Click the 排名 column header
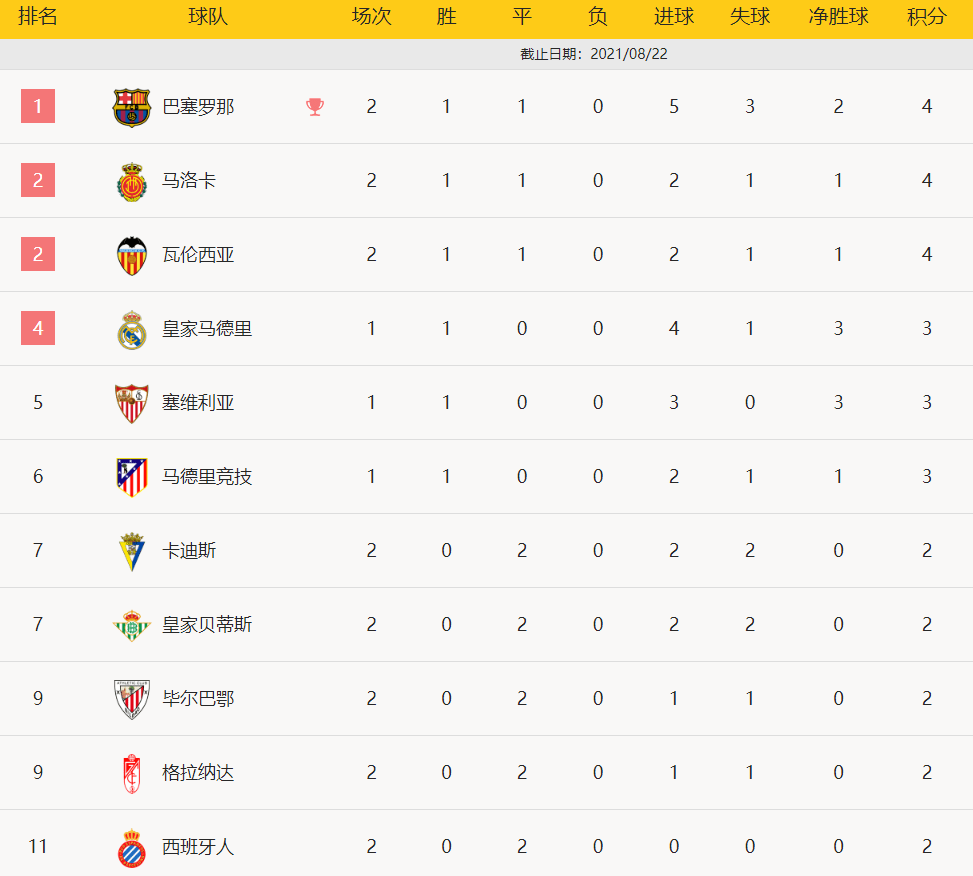This screenshot has width=973, height=876. (38, 18)
